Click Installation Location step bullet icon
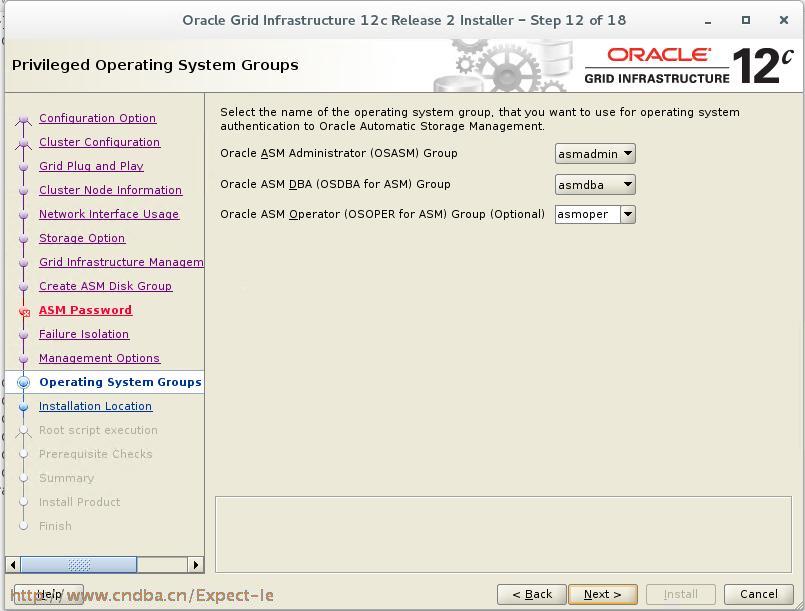The image size is (805, 611). (23, 407)
